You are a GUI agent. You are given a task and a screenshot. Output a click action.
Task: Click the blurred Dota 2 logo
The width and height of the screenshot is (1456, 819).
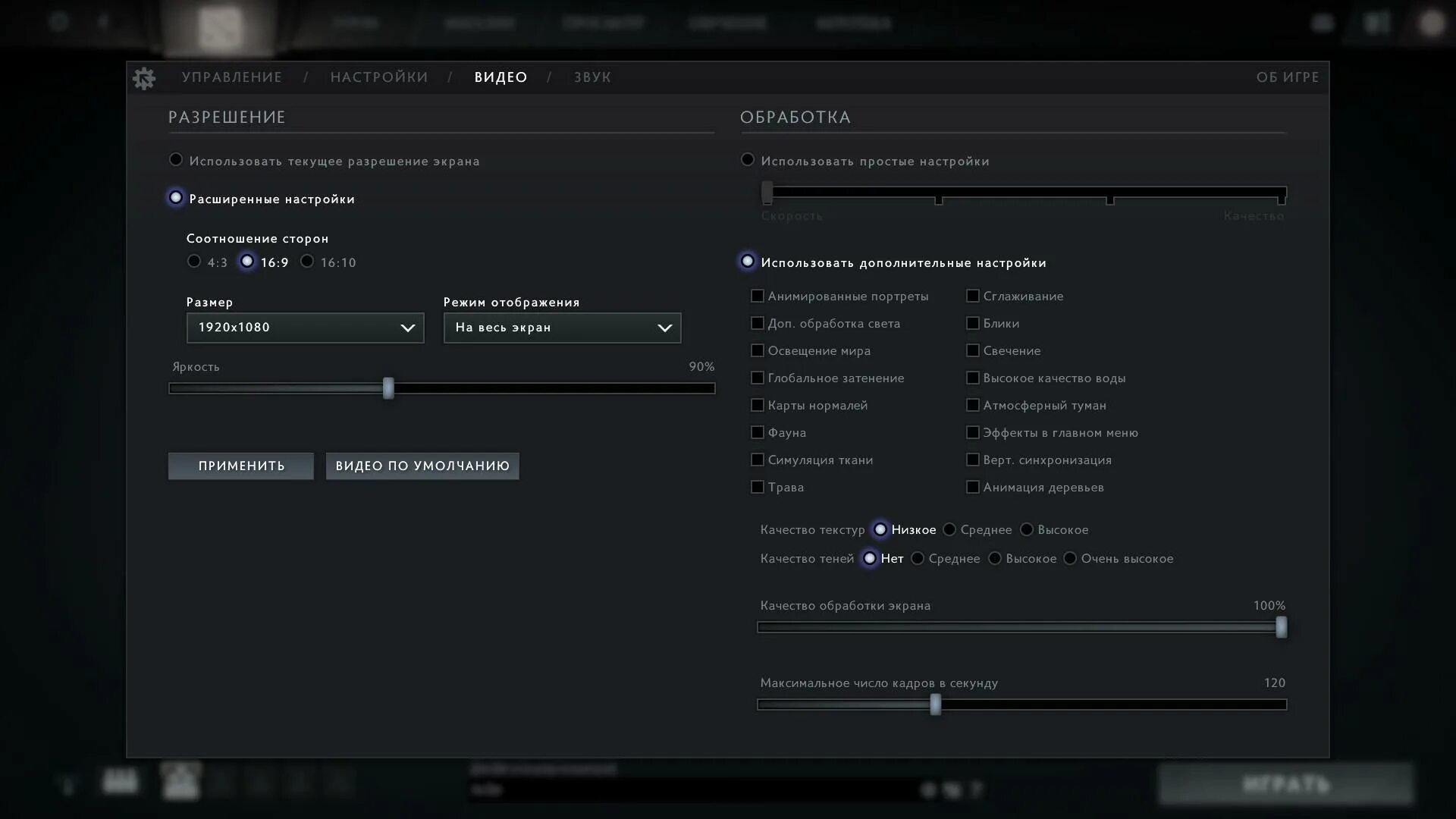tap(219, 27)
